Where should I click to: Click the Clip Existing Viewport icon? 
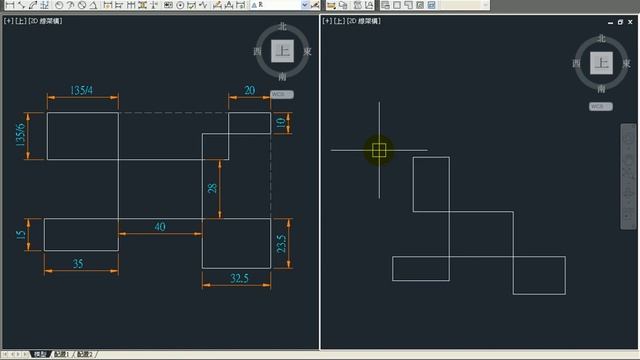tap(431, 5)
